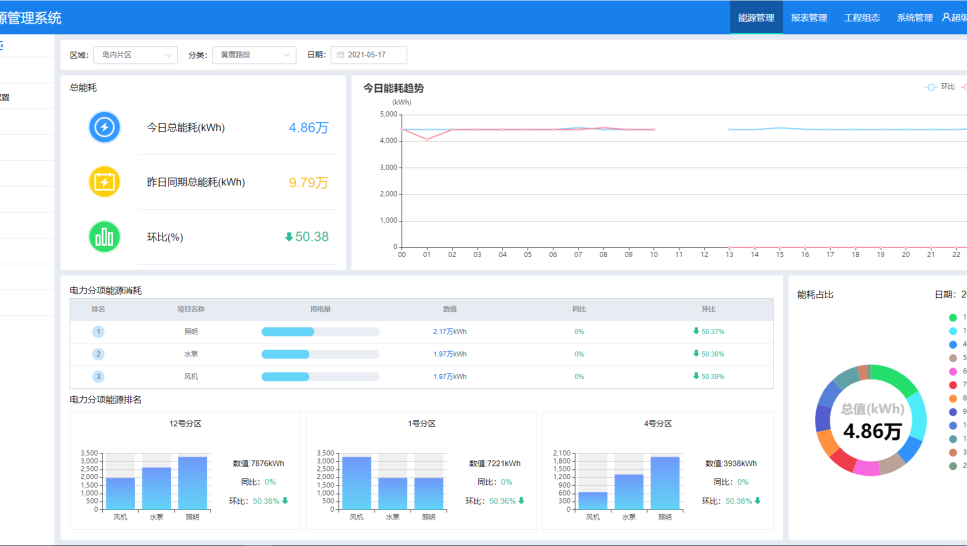Open the 区域 dropdown showing 岛内片区

coord(136,55)
